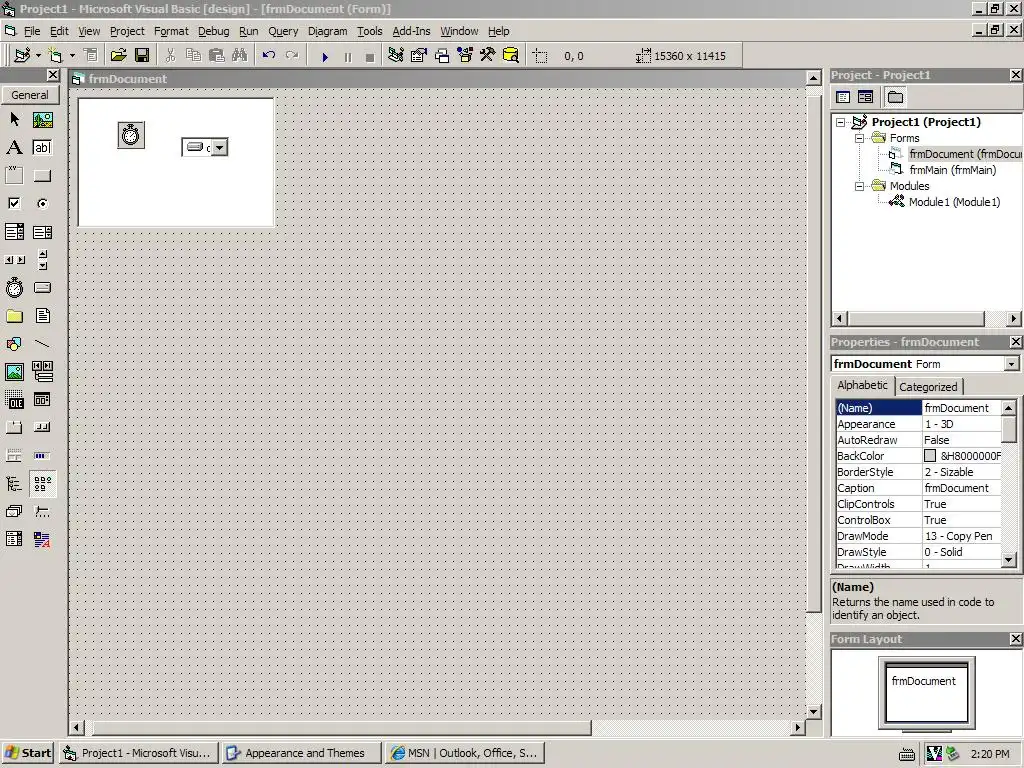Select the DirListBox folder tool
Image resolution: width=1024 pixels, height=768 pixels.
14,316
